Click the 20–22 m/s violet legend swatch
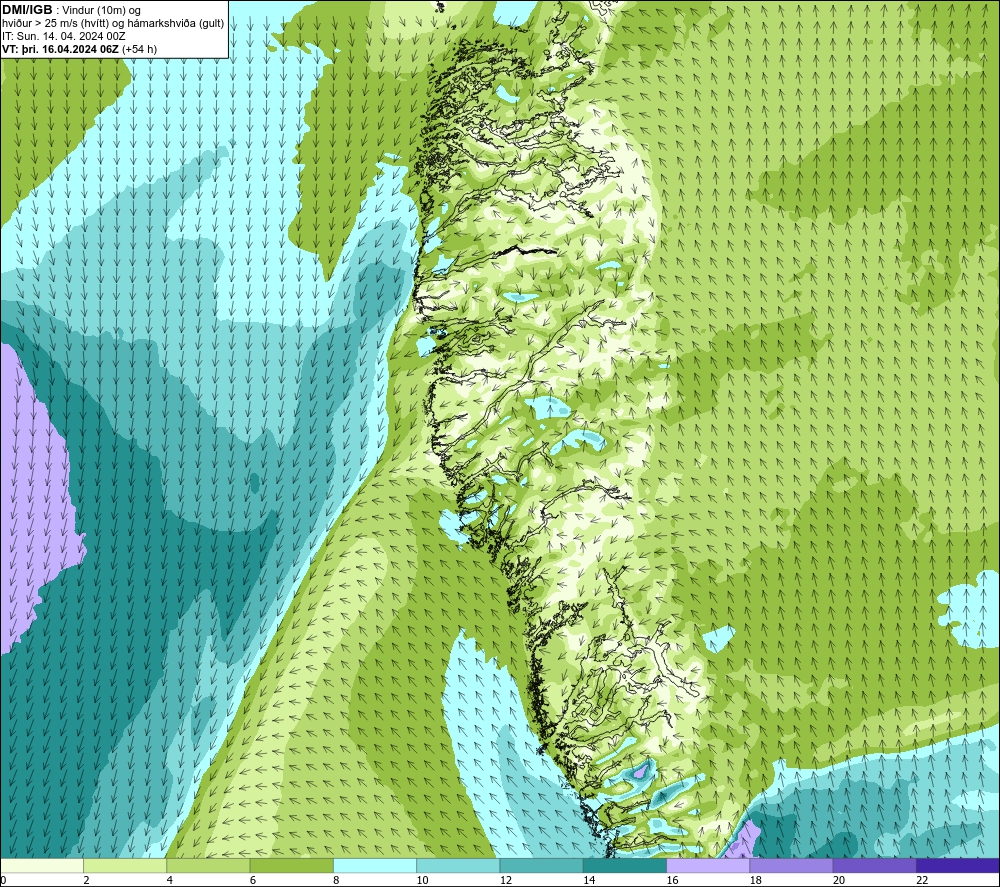1000x887 pixels. click(874, 865)
